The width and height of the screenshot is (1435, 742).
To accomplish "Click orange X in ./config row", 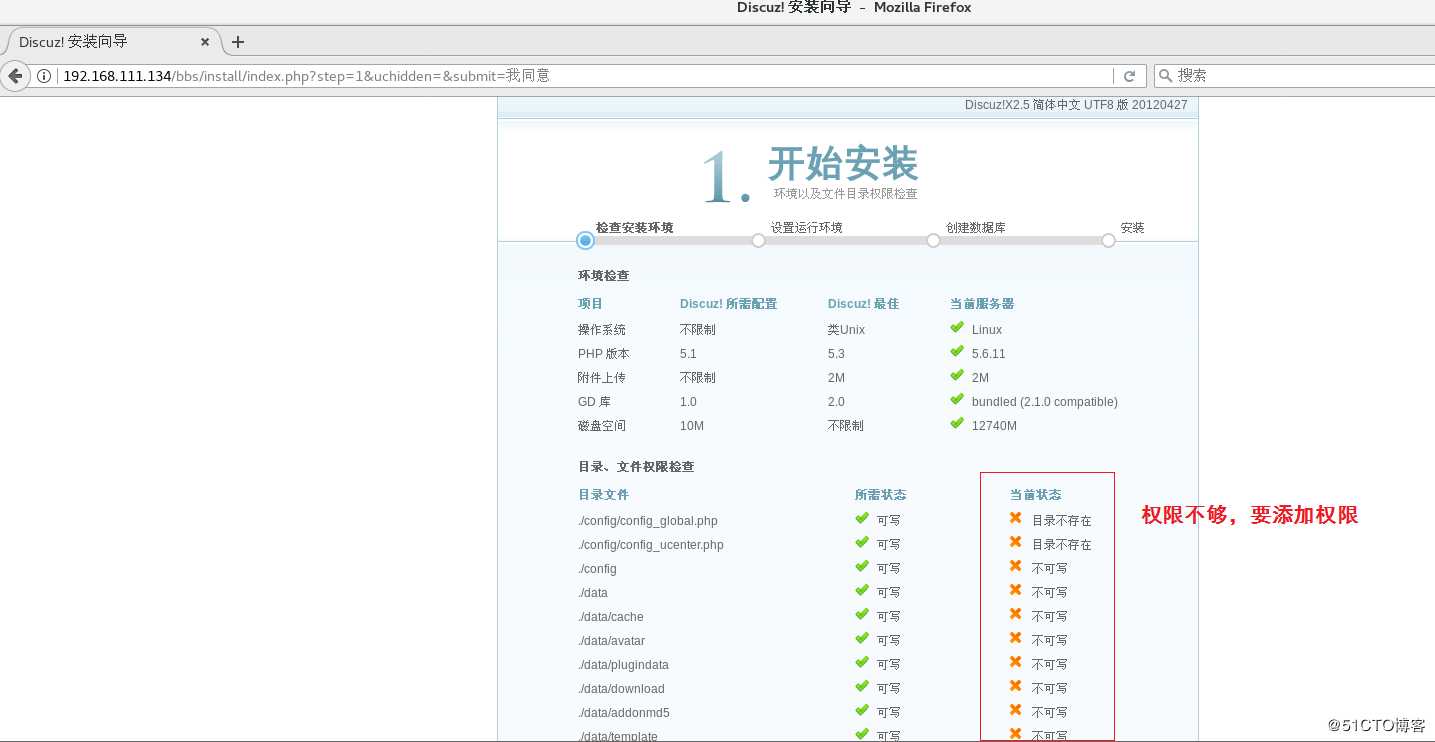I will tap(1015, 566).
